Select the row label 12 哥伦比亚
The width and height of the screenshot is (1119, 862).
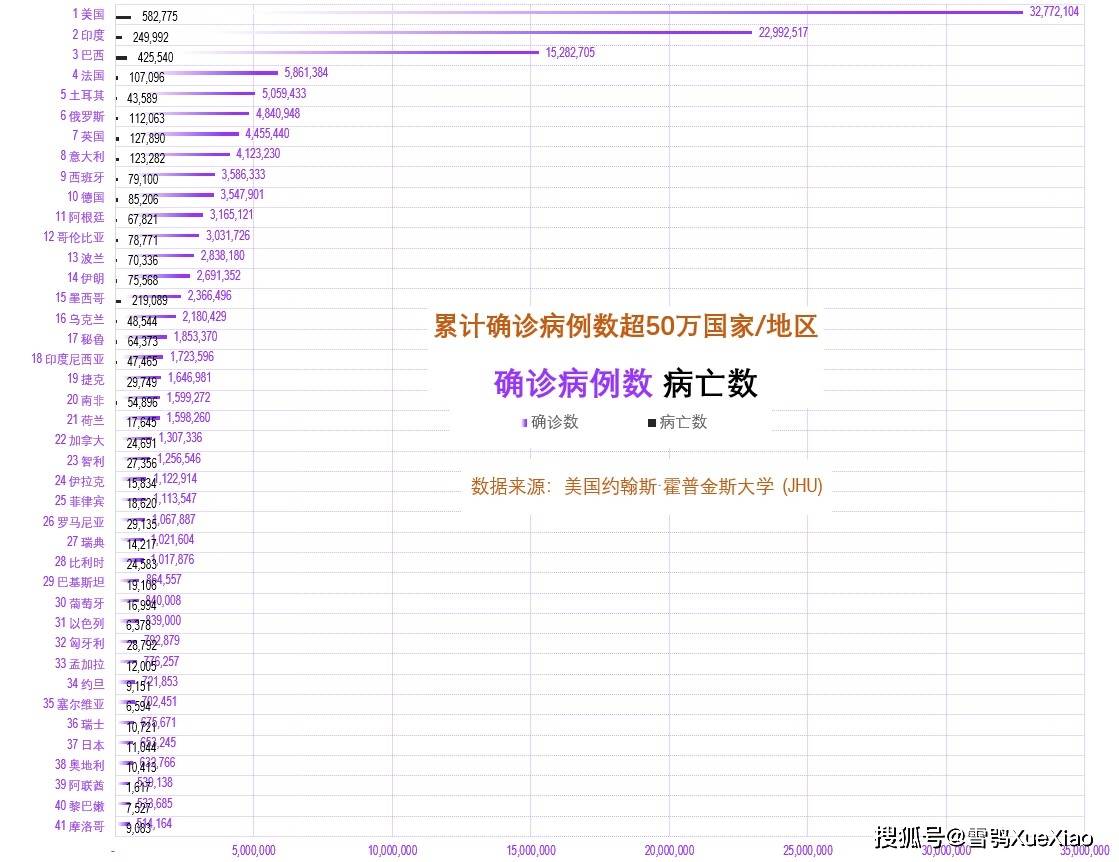click(x=74, y=237)
